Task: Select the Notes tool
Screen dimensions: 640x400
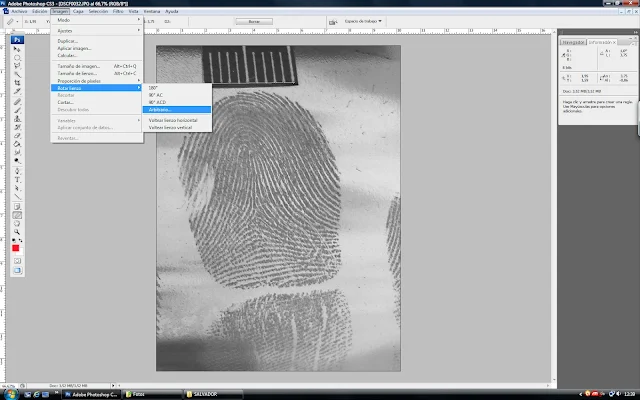Action: tap(17, 207)
